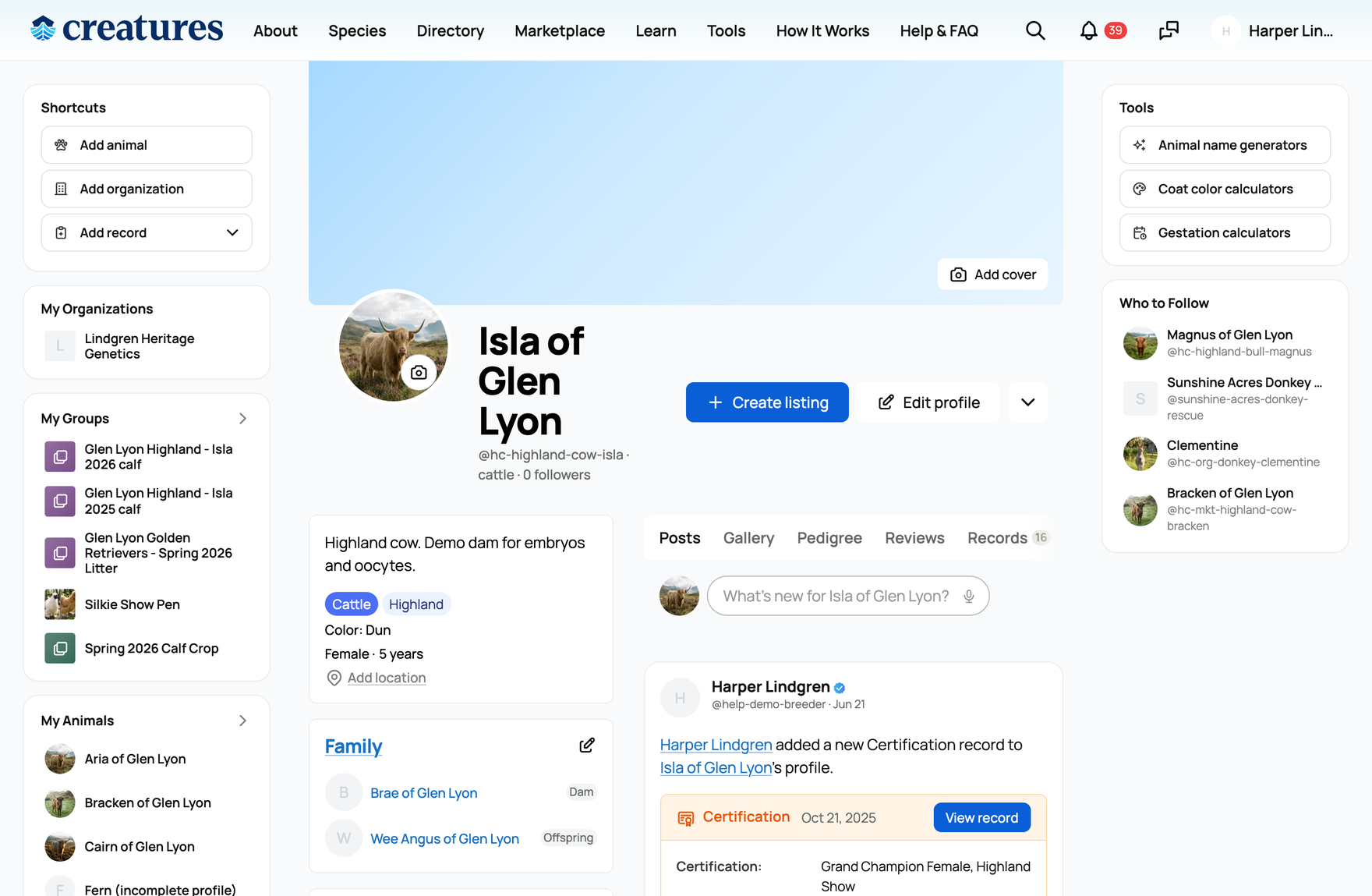Click the Glen Lyon Highland 2025 calf group icon
The height and width of the screenshot is (896, 1372).
[x=60, y=501]
